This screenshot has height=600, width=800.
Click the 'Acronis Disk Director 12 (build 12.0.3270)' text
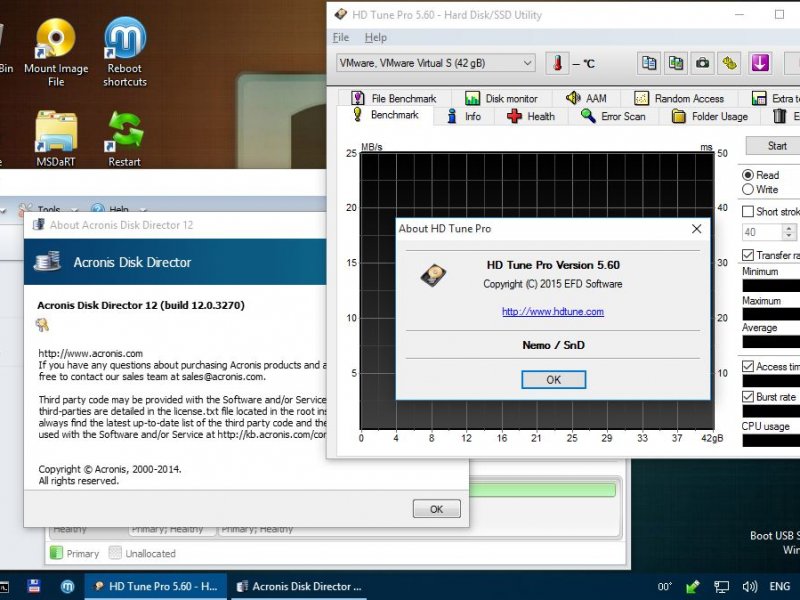(x=141, y=305)
